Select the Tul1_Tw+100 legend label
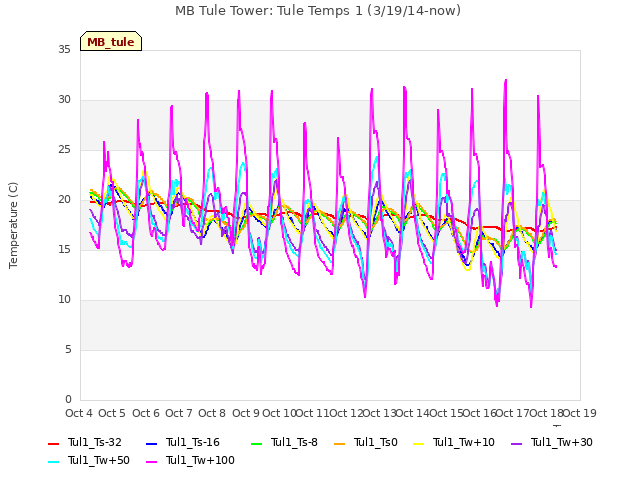 pyautogui.click(x=200, y=460)
